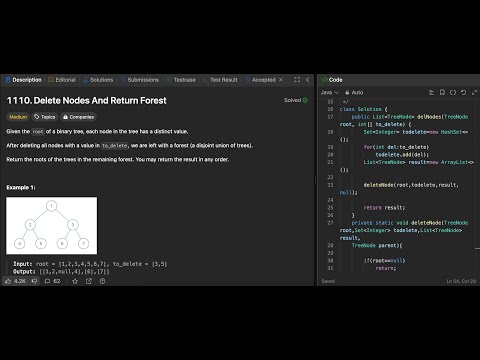Switch to the Testcase tab
Viewport: 480px width, 360px height.
pyautogui.click(x=181, y=80)
